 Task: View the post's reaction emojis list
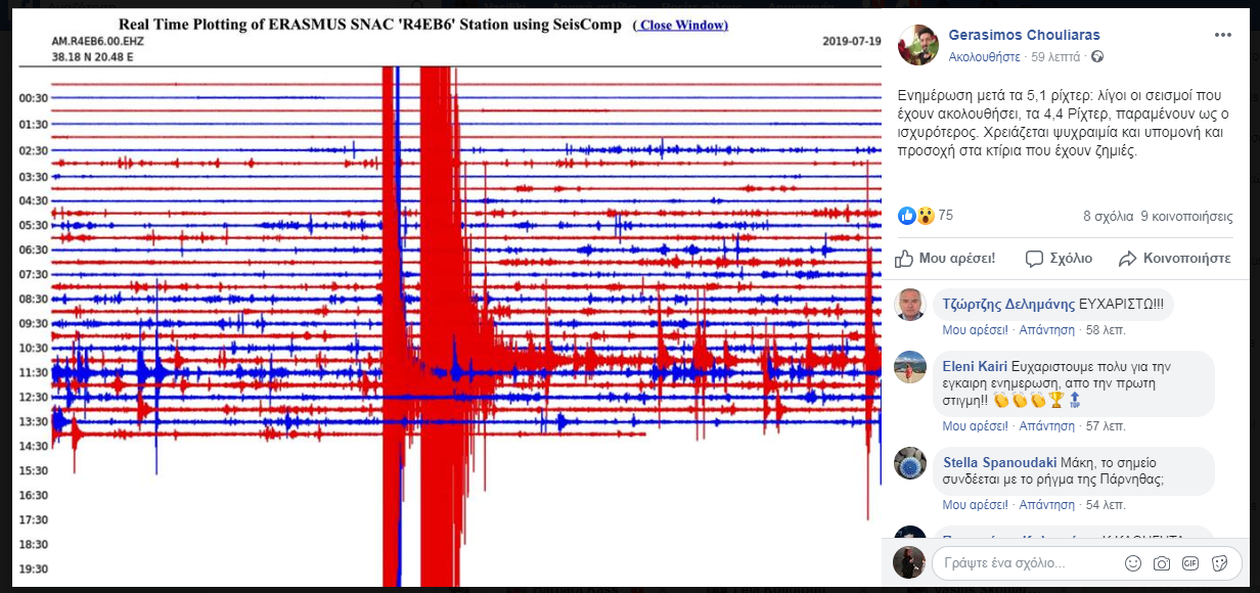[916, 215]
